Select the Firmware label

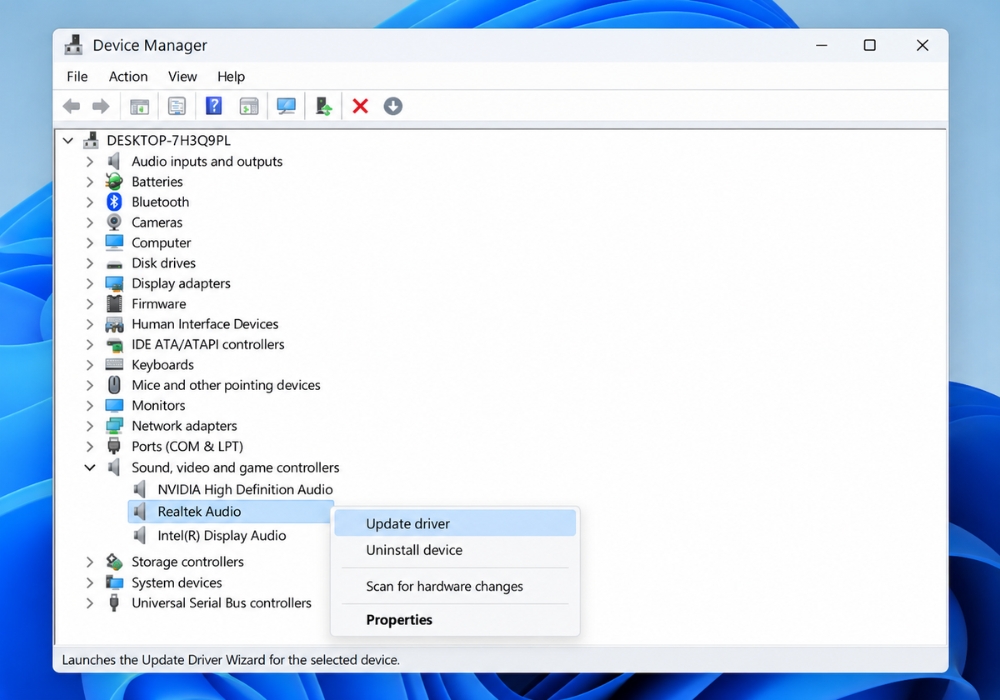[159, 304]
